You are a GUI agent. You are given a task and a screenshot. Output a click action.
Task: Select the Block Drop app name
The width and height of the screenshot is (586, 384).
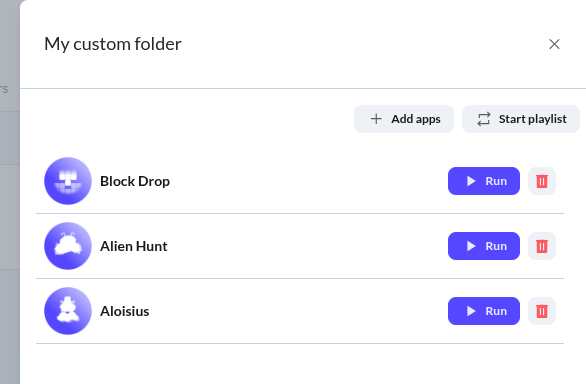coord(135,181)
